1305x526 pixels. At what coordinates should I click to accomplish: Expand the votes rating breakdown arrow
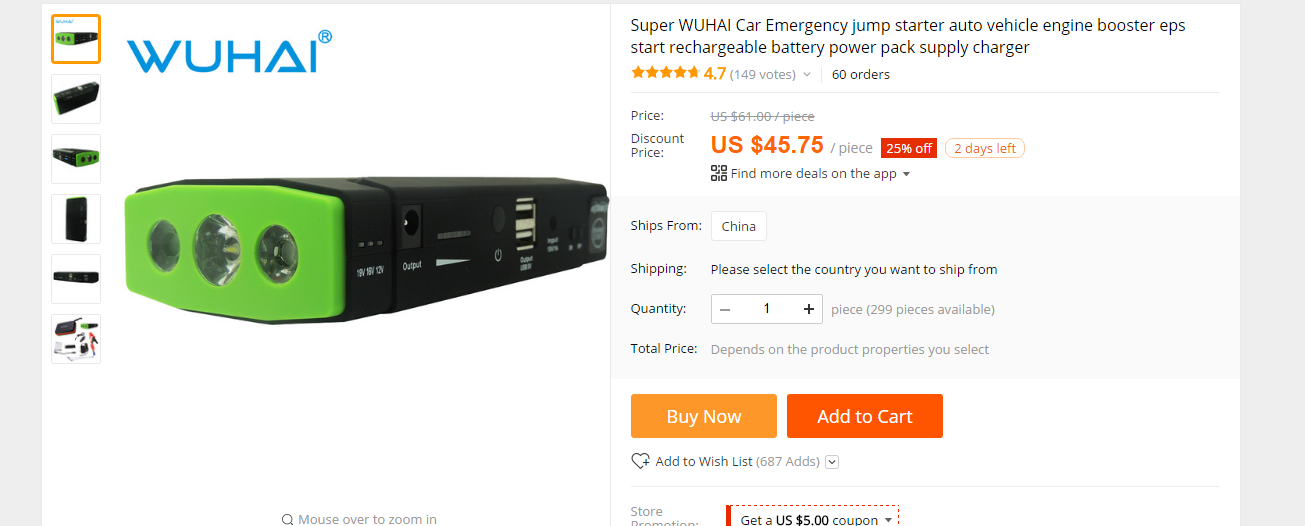click(807, 74)
